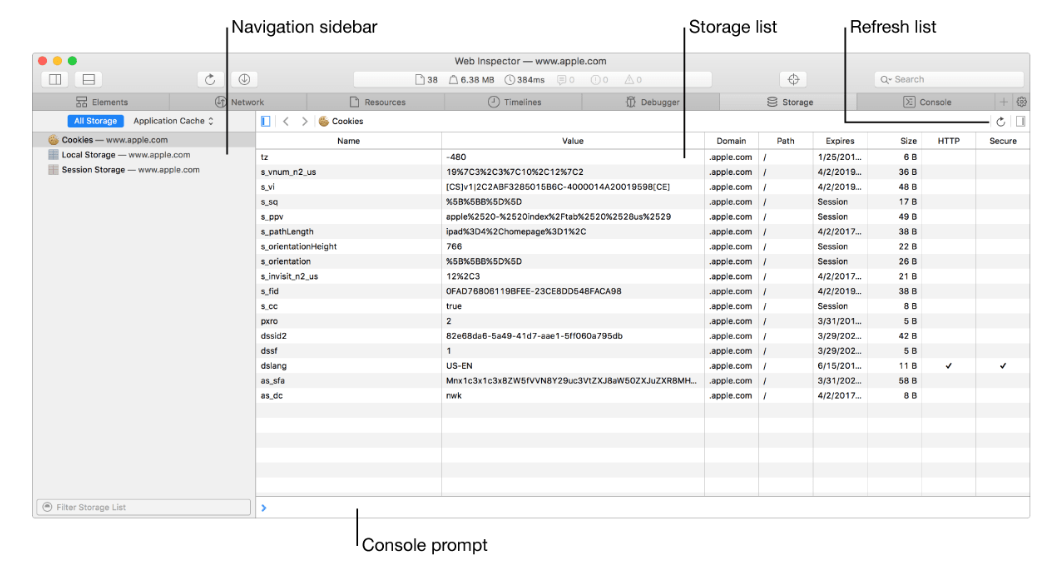
Task: Sort by the Expires column header
Action: point(839,141)
